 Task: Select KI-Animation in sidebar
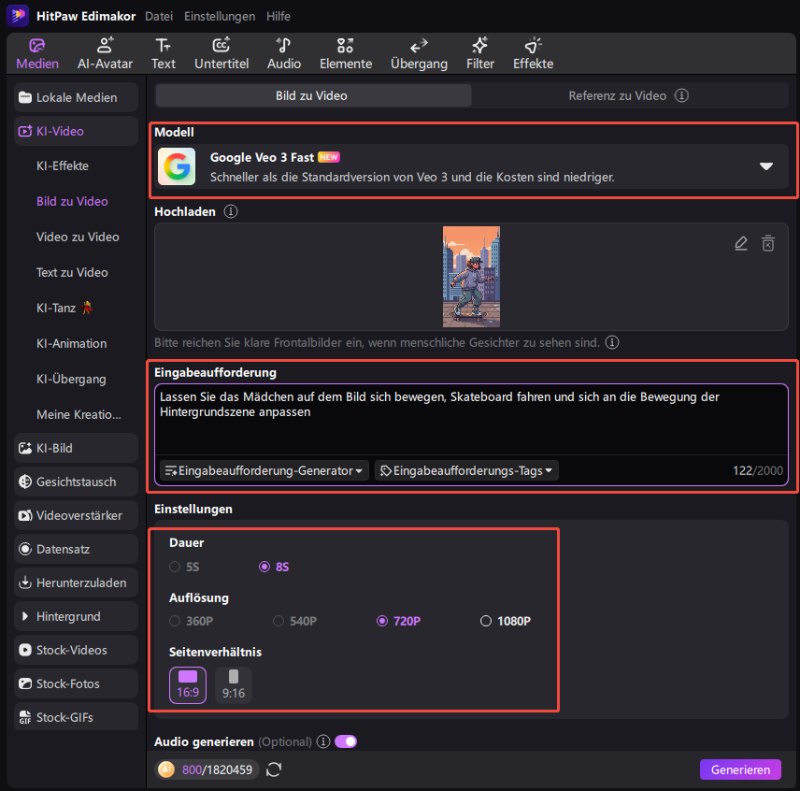coord(71,343)
